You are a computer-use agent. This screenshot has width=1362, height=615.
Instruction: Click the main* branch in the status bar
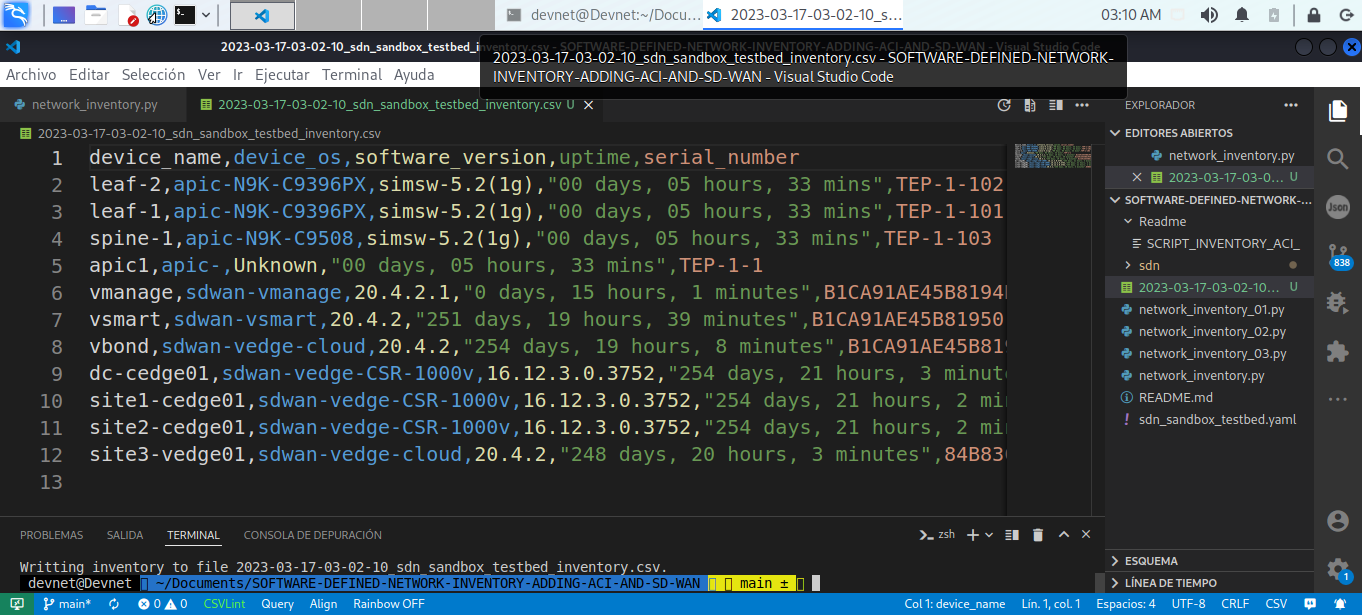click(x=67, y=604)
